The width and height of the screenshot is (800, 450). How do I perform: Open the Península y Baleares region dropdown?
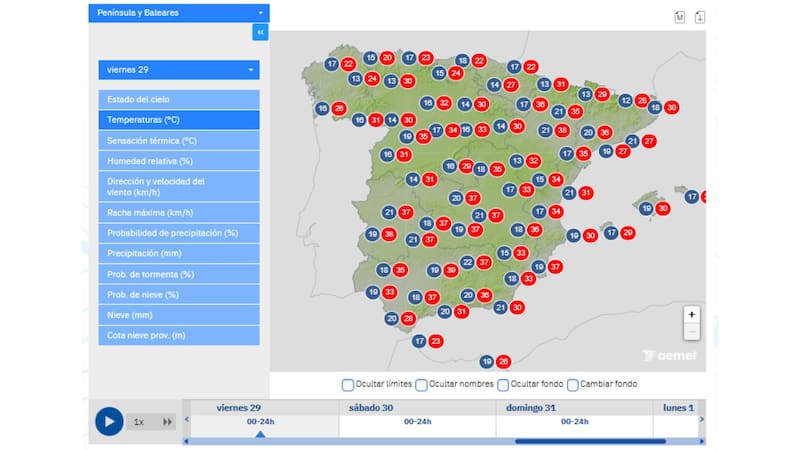tap(179, 13)
